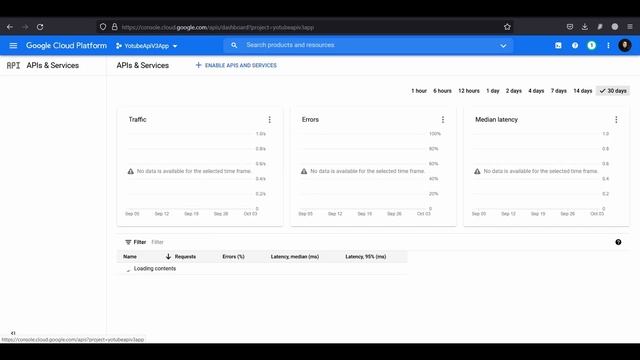Sort by Latency, 95% (ms) column

pyautogui.click(x=366, y=256)
